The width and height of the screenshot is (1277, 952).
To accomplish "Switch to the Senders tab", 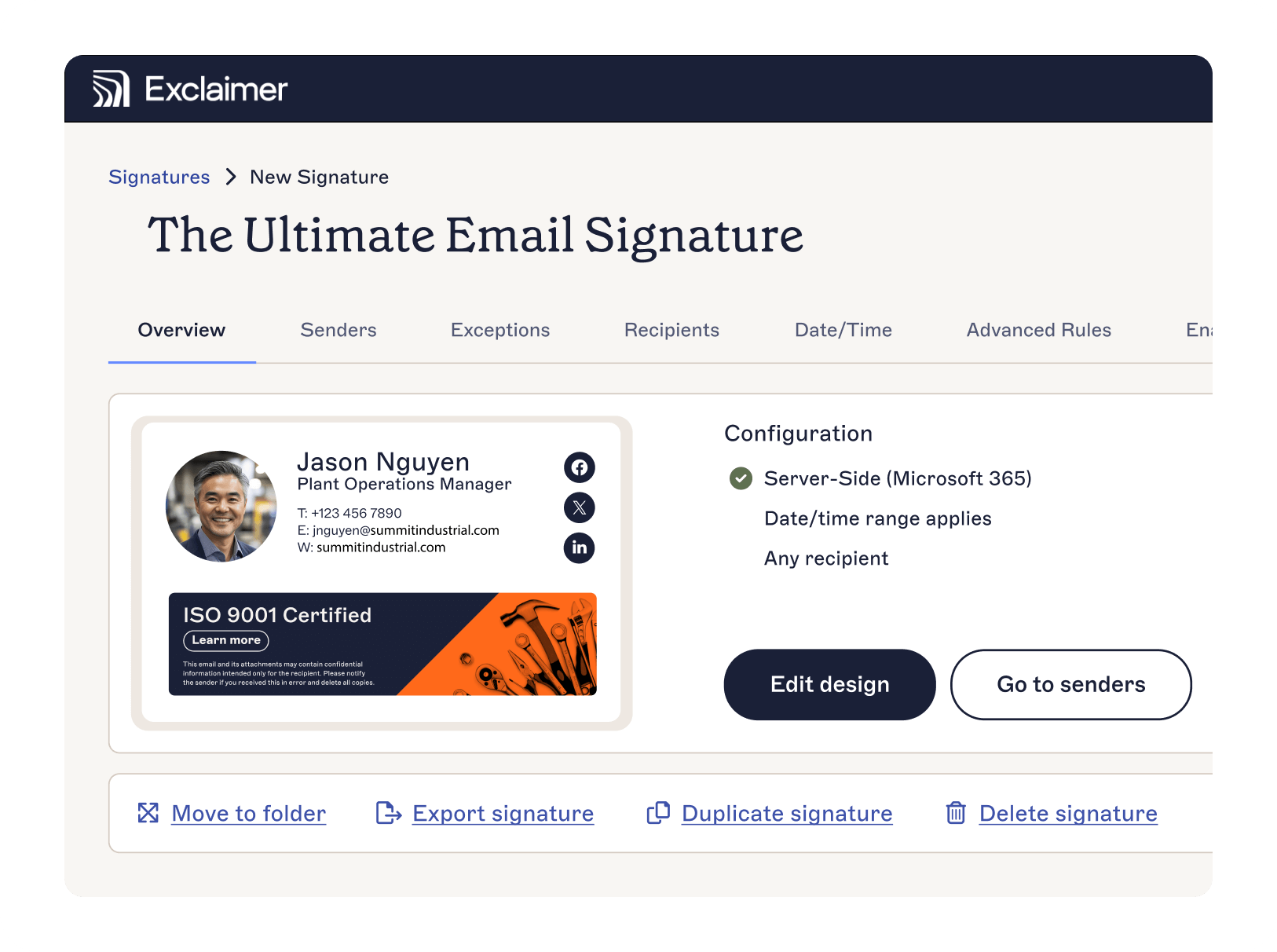I will [338, 330].
